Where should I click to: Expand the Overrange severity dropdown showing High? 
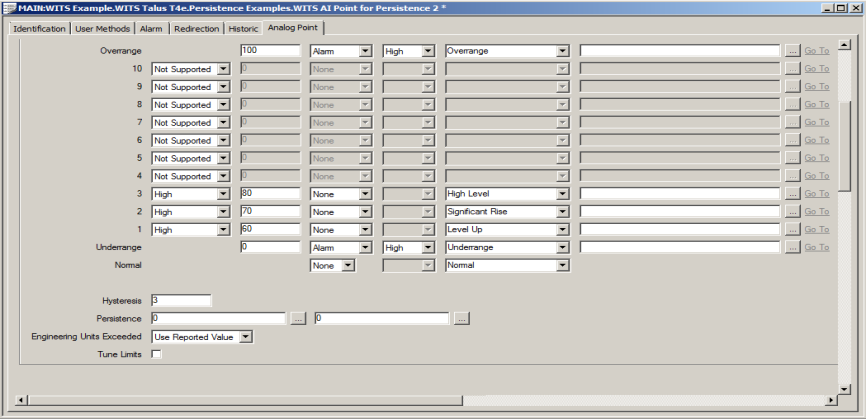coord(427,51)
